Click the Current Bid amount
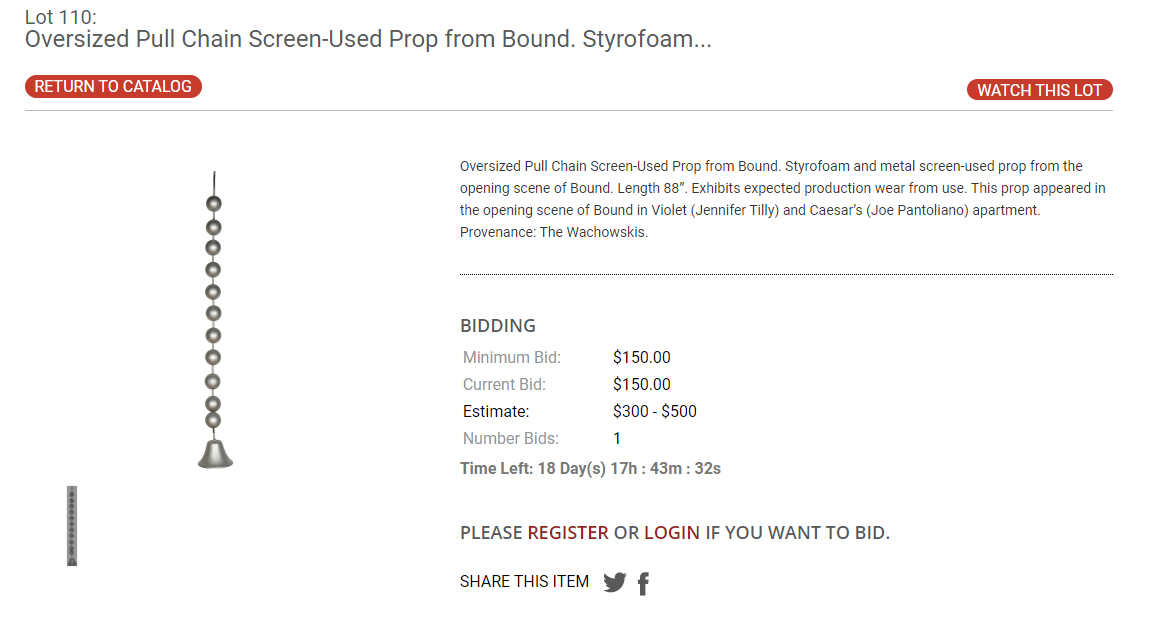The width and height of the screenshot is (1153, 644). pyautogui.click(x=642, y=385)
